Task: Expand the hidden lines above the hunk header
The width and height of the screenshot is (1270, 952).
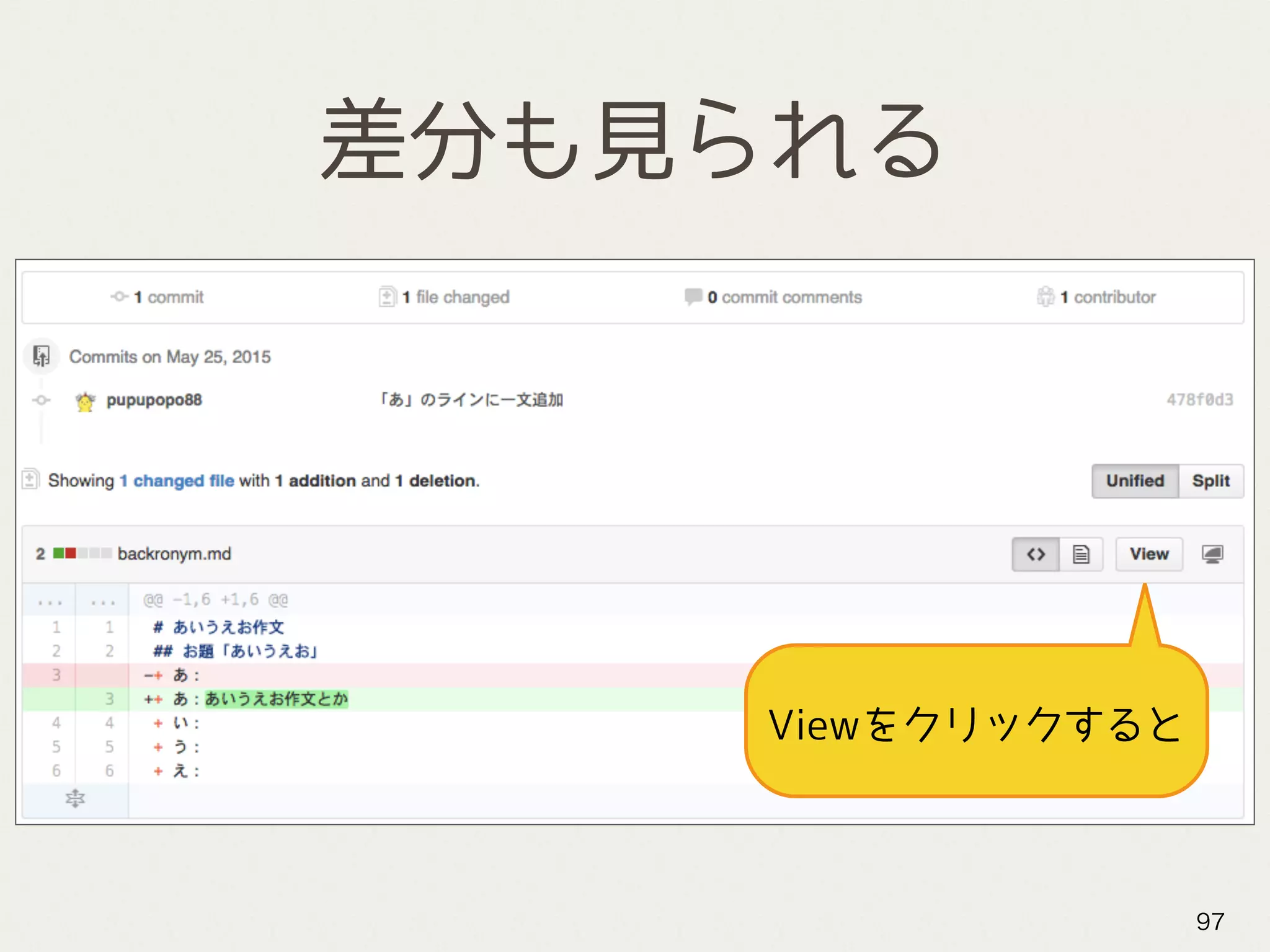Action: (x=50, y=600)
